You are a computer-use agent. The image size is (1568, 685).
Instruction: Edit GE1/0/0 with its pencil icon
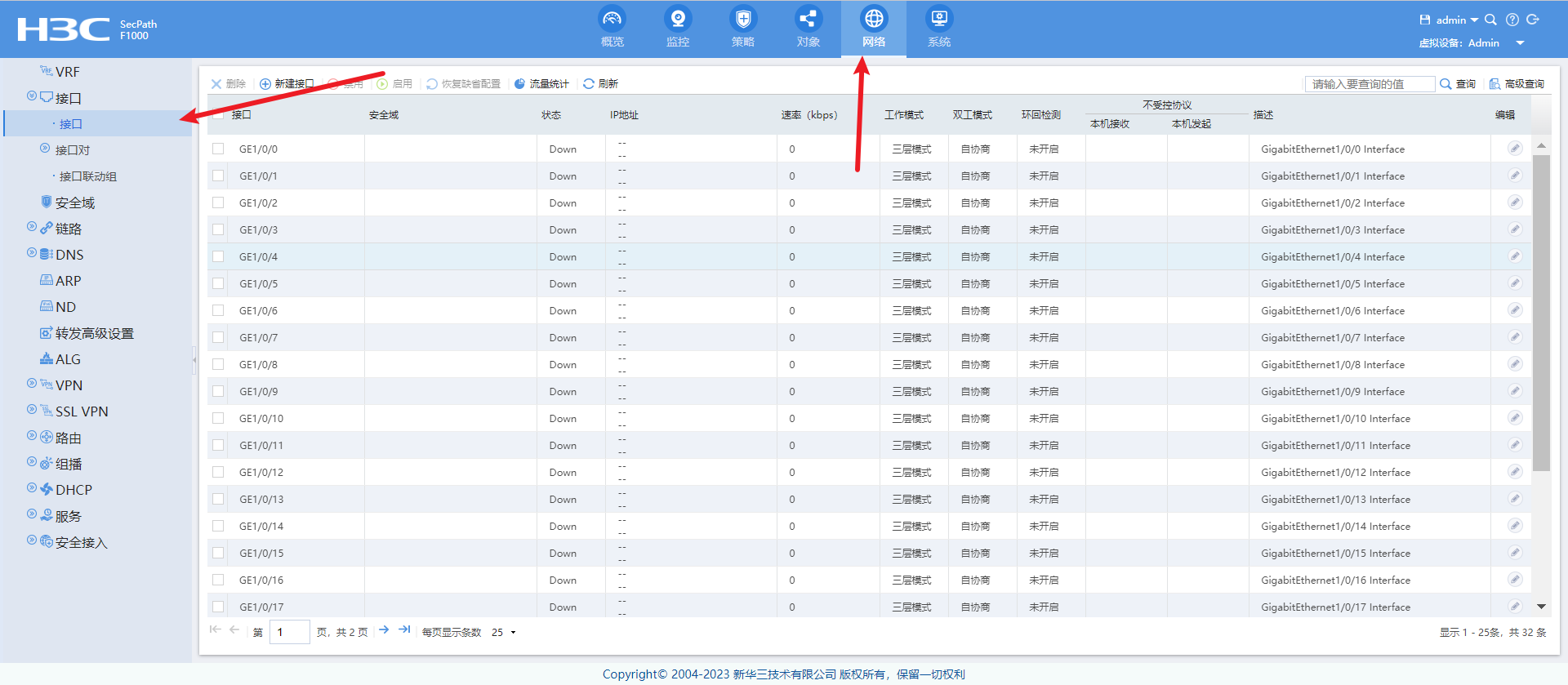pos(1515,148)
